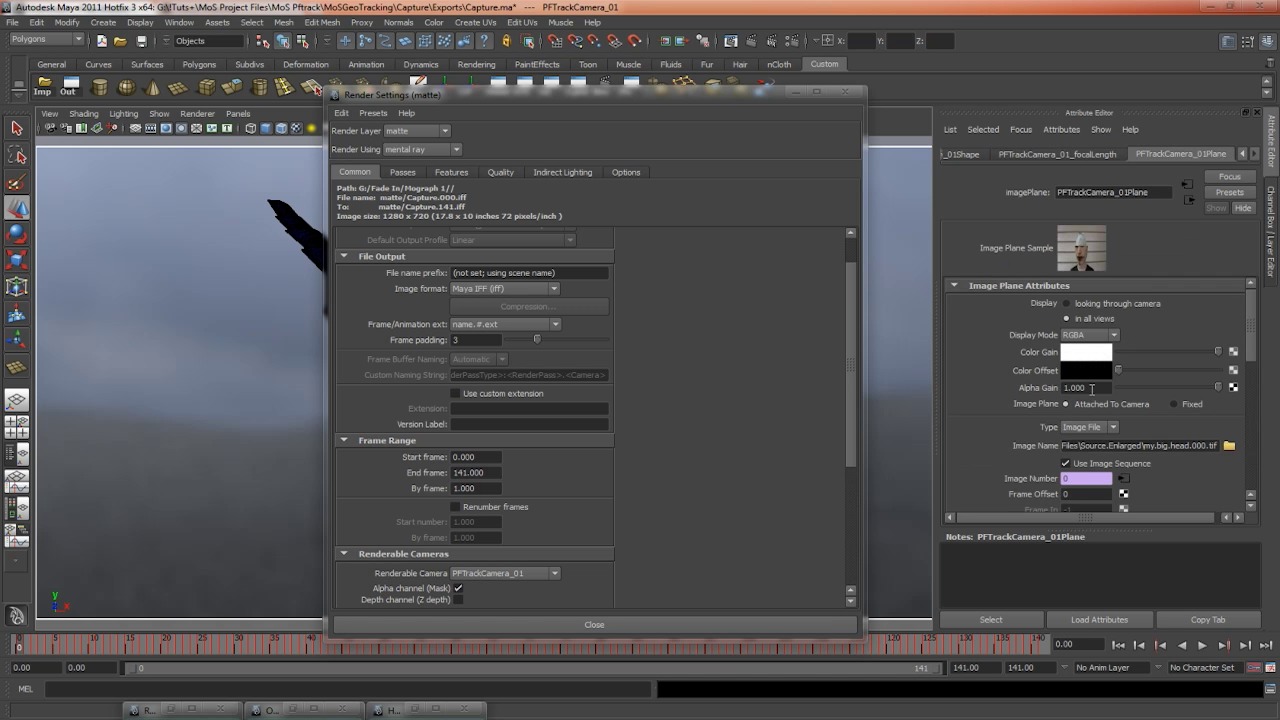Viewport: 1280px width, 720px height.
Task: Open a scene with folder icon
Action: pyautogui.click(x=120, y=41)
